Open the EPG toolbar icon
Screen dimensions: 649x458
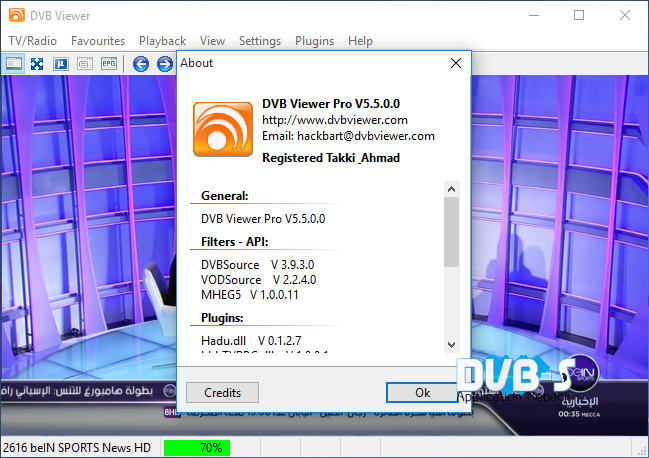(109, 64)
